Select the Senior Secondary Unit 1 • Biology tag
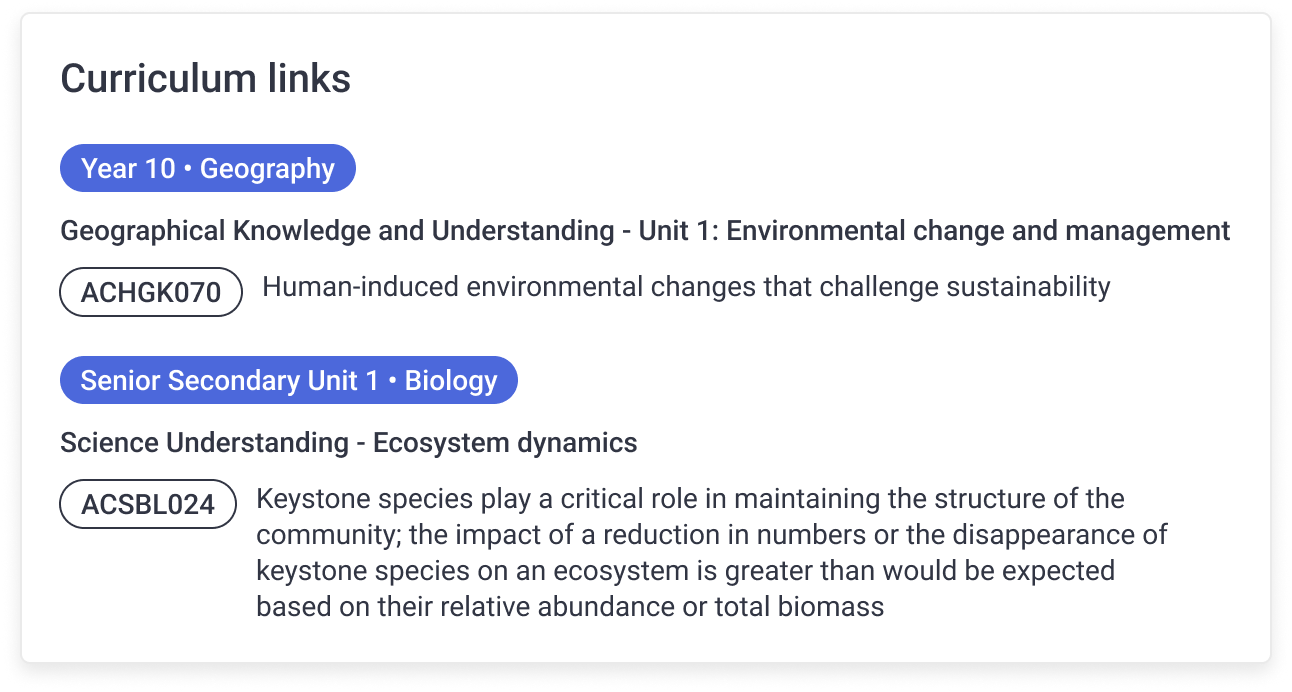The image size is (1292, 692). pyautogui.click(x=289, y=380)
